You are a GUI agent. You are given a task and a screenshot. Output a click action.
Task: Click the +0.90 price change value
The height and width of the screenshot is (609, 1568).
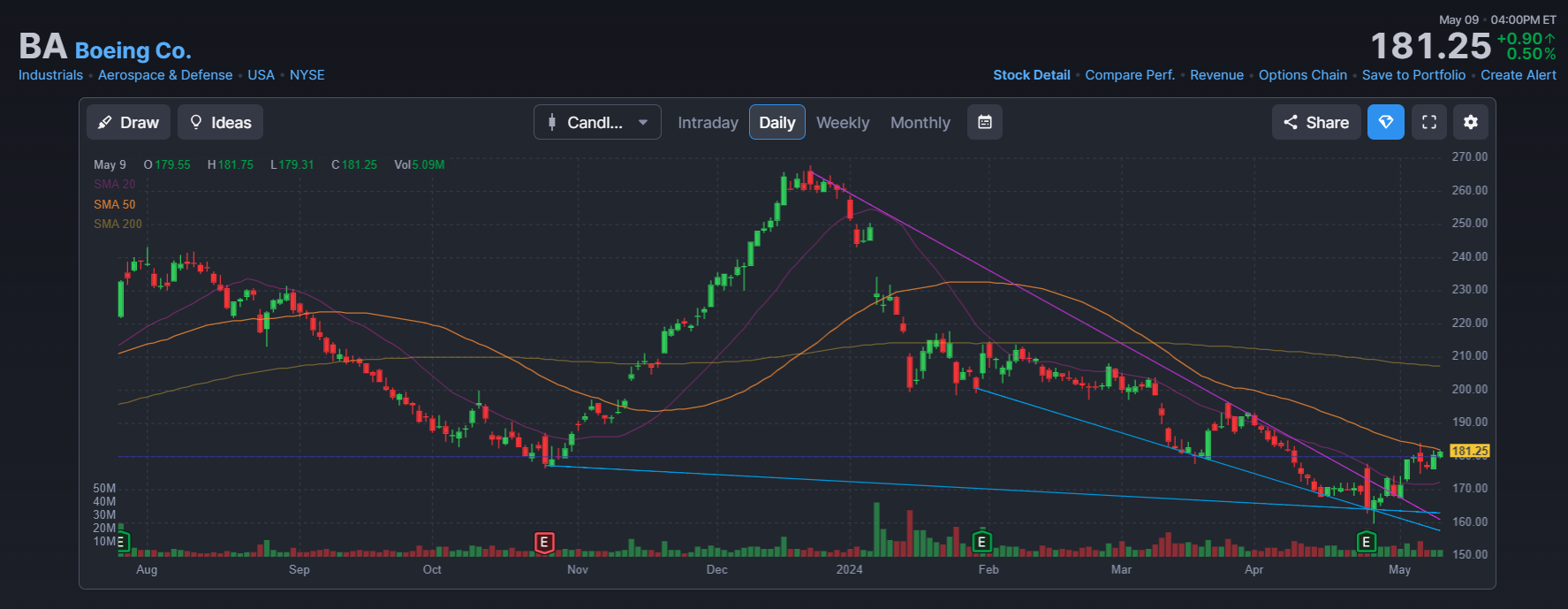tap(1526, 39)
